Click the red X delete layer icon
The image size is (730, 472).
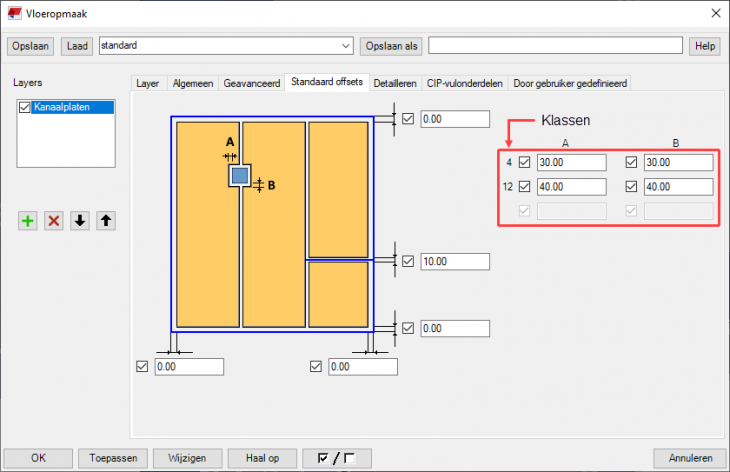(54, 221)
